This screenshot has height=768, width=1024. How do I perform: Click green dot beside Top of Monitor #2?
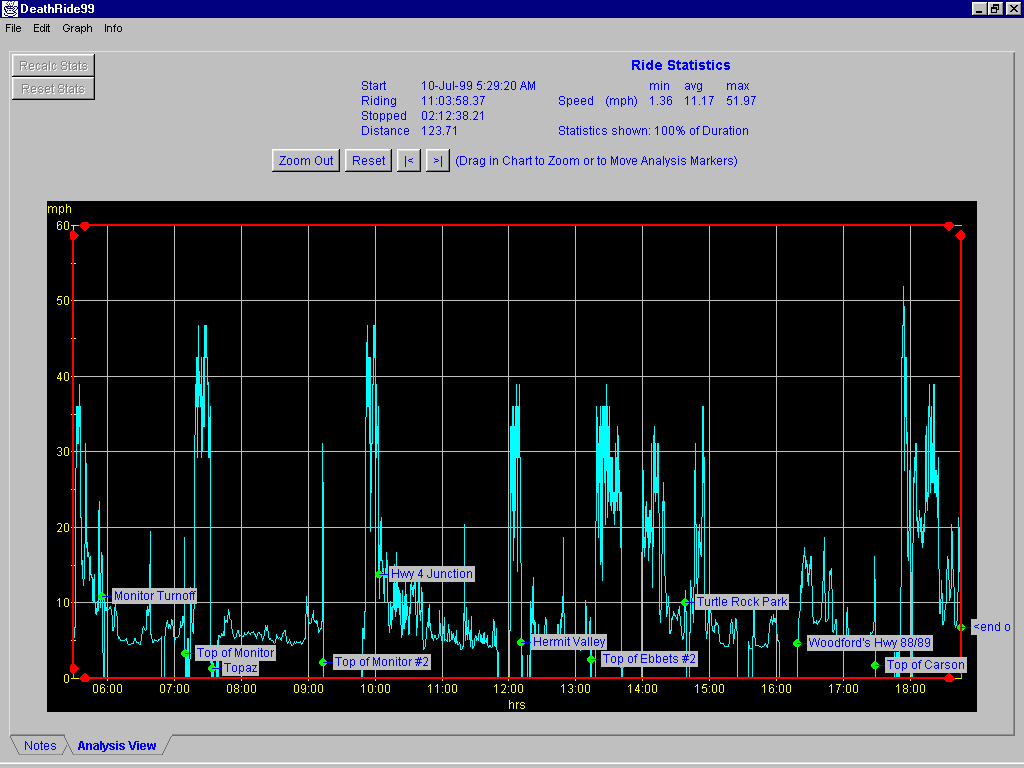coord(323,662)
